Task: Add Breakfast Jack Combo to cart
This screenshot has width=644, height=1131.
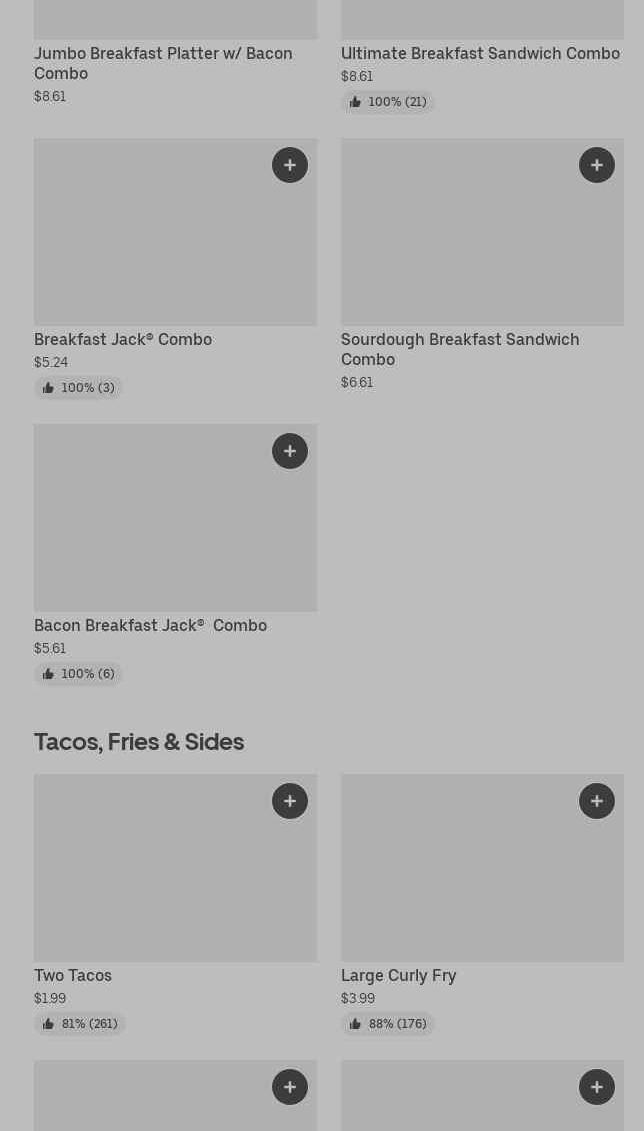Action: 290,165
